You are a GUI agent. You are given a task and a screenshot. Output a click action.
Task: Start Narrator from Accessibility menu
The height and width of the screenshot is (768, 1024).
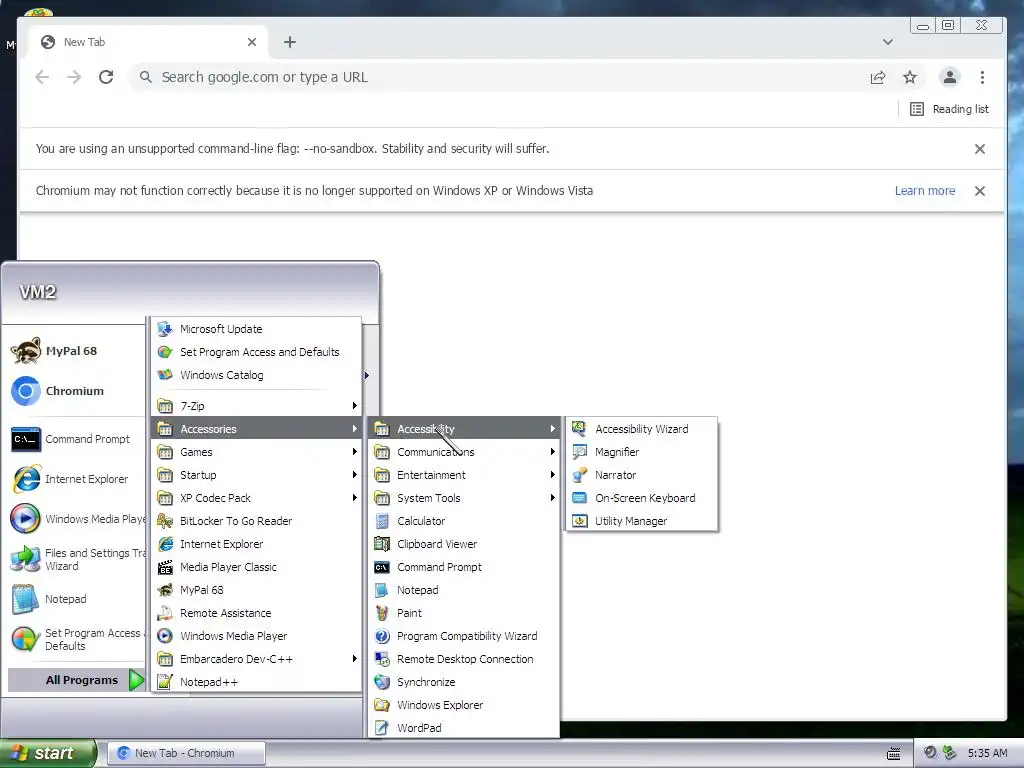[x=642, y=475]
